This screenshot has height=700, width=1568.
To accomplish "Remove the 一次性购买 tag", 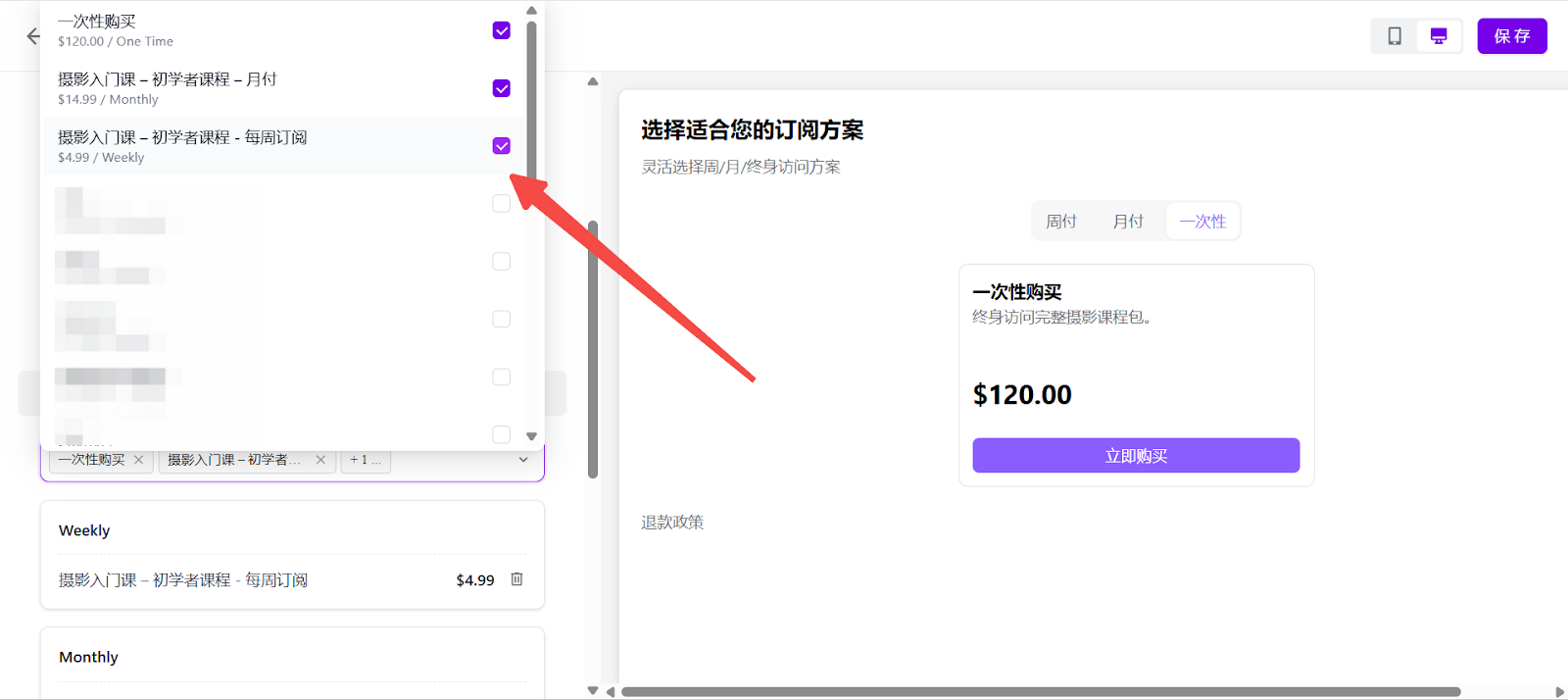I will 138,460.
